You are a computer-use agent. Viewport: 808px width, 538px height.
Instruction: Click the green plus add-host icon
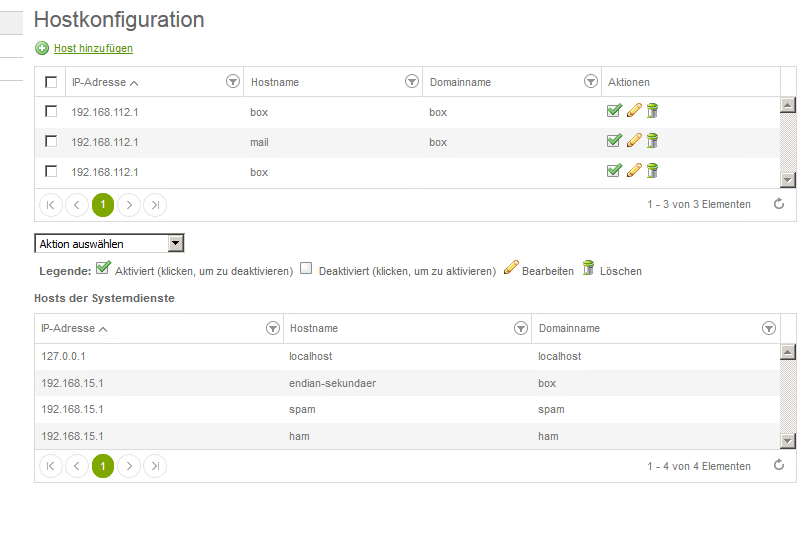(41, 48)
